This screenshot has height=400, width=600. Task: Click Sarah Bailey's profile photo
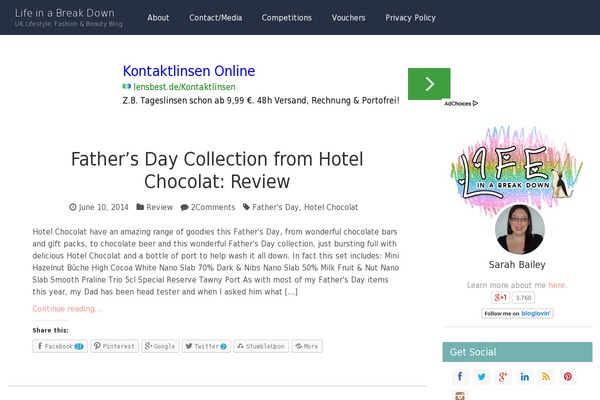click(x=519, y=229)
